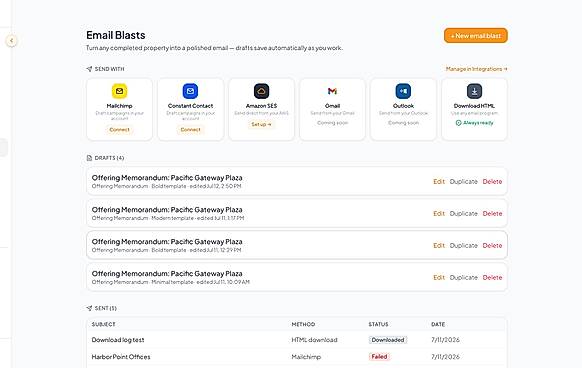This screenshot has height=368, width=582.
Task: Duplicate the Minimal template draft
Action: (464, 277)
